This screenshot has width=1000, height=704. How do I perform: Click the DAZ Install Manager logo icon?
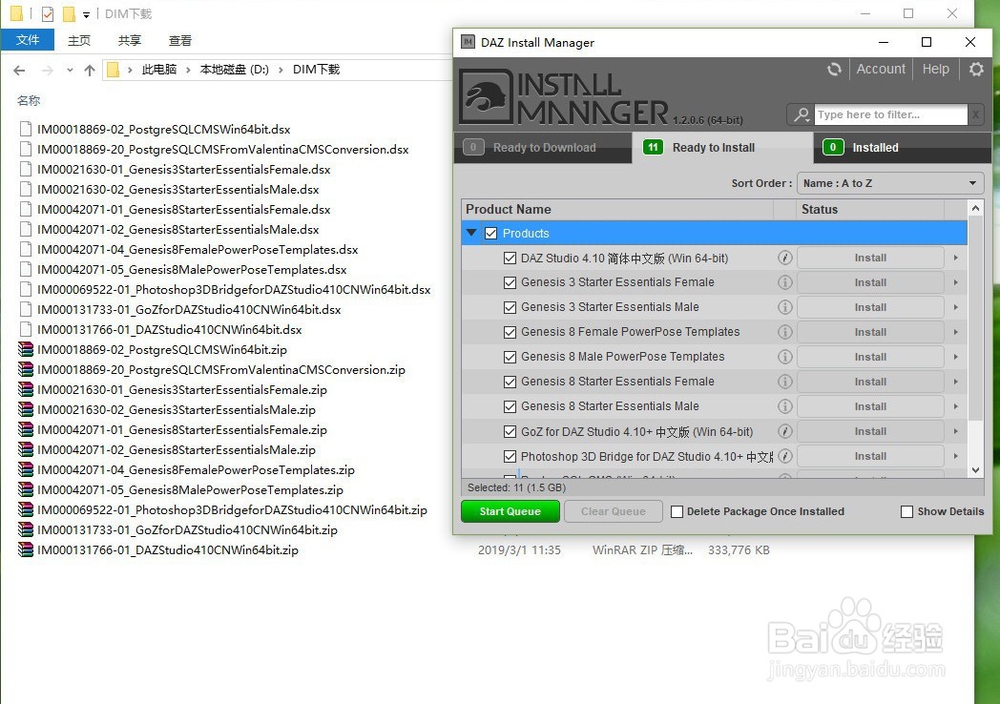(486, 97)
